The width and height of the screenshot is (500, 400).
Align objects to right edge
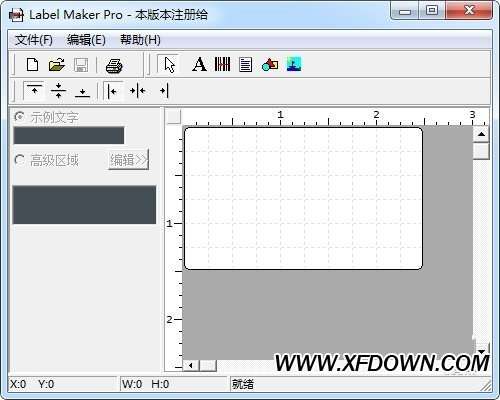click(x=164, y=91)
